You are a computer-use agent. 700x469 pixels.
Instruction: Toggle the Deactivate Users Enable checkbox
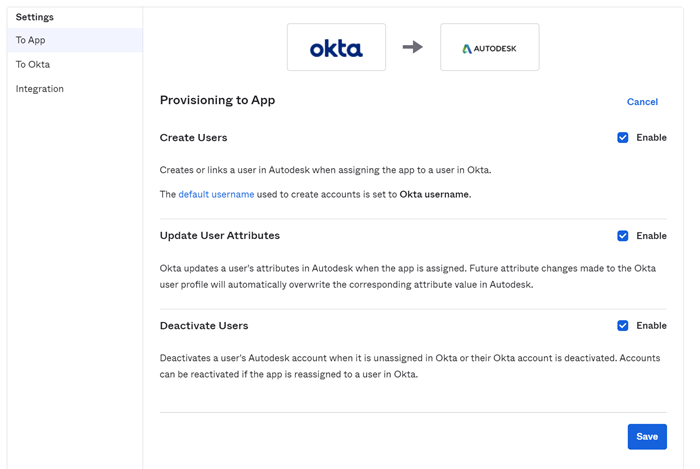[x=623, y=326]
